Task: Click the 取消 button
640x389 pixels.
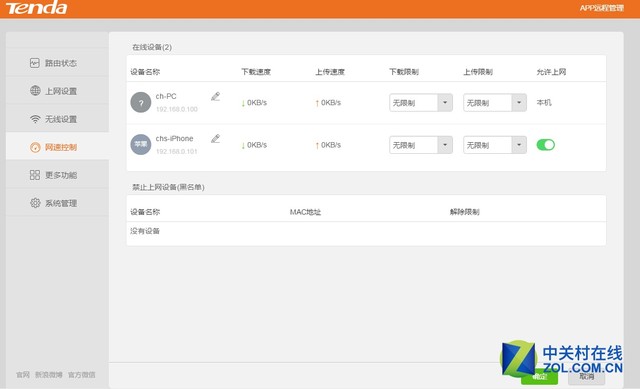Action: [x=587, y=376]
